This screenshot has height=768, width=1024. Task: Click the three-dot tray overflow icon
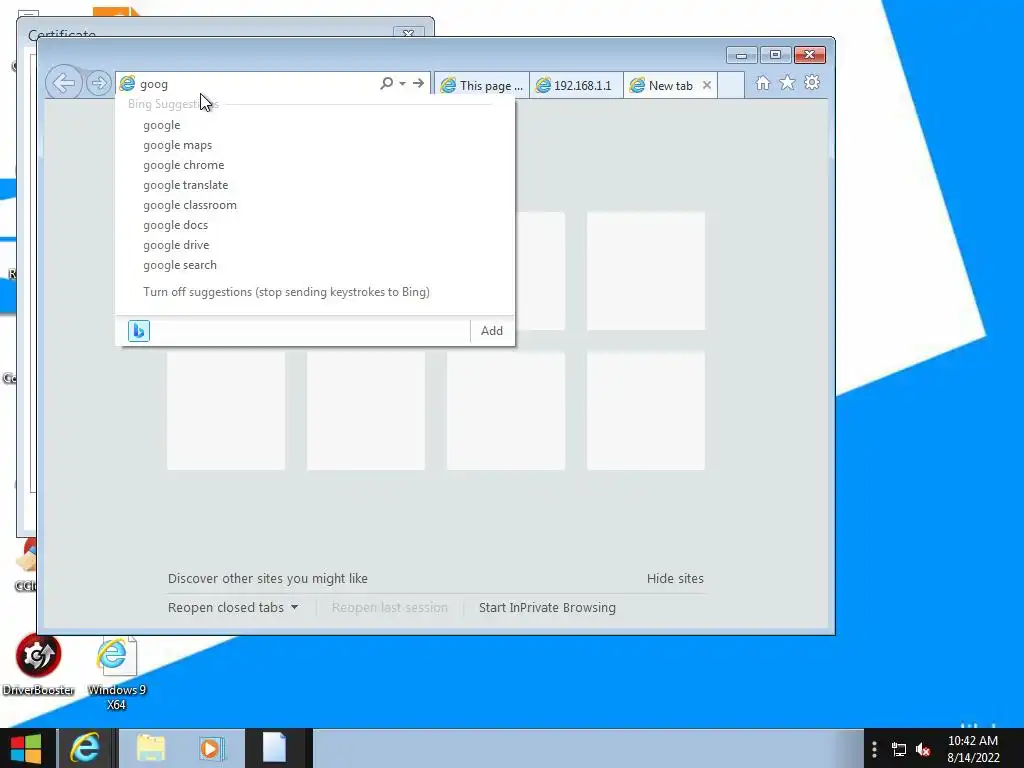[x=874, y=749]
